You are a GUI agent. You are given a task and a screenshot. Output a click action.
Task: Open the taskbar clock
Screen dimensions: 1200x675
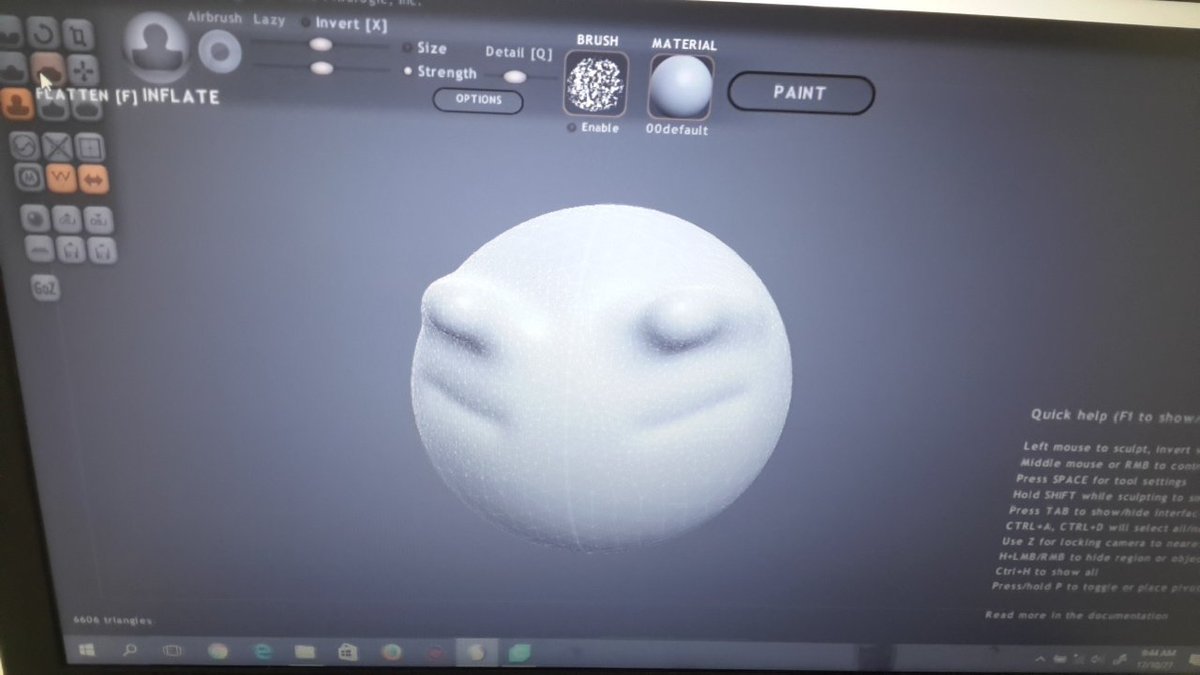click(x=1158, y=659)
